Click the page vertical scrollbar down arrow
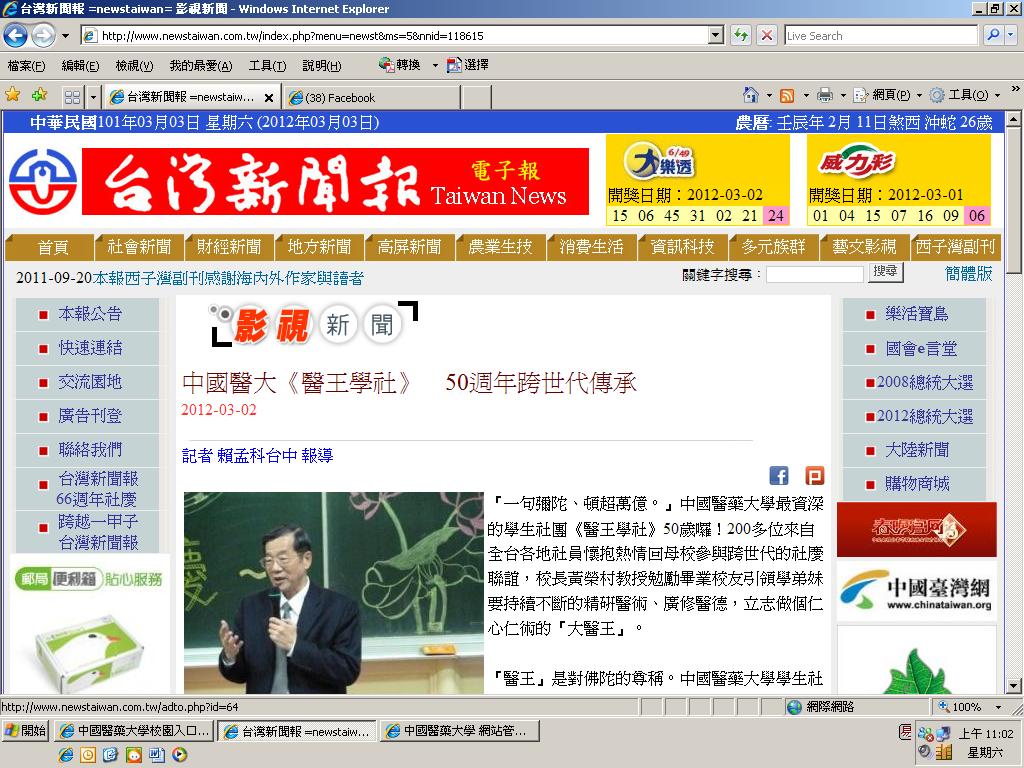The width and height of the screenshot is (1024, 768). point(1013,686)
